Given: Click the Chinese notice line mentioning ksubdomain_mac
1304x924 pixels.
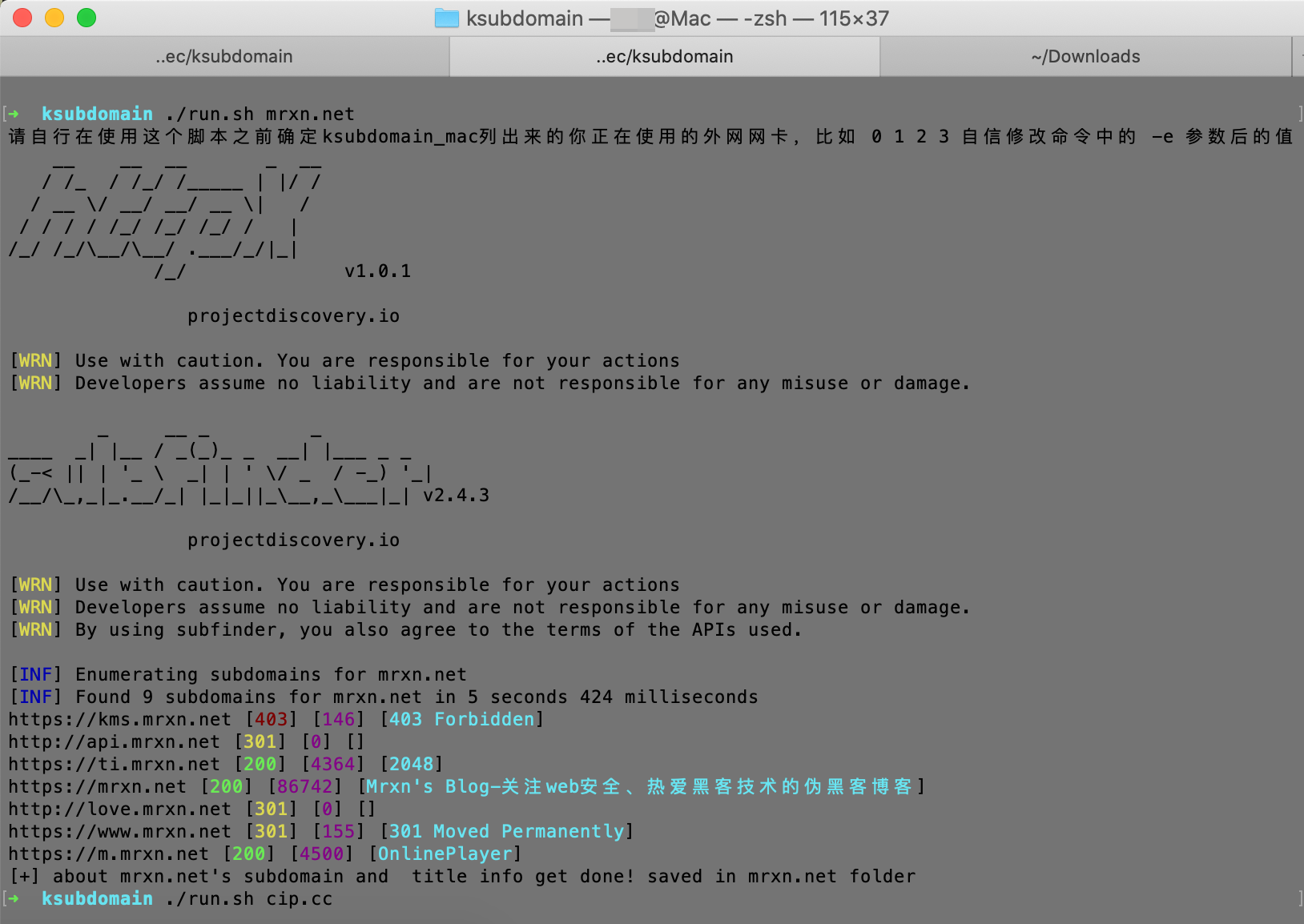Looking at the screenshot, I should 650,137.
